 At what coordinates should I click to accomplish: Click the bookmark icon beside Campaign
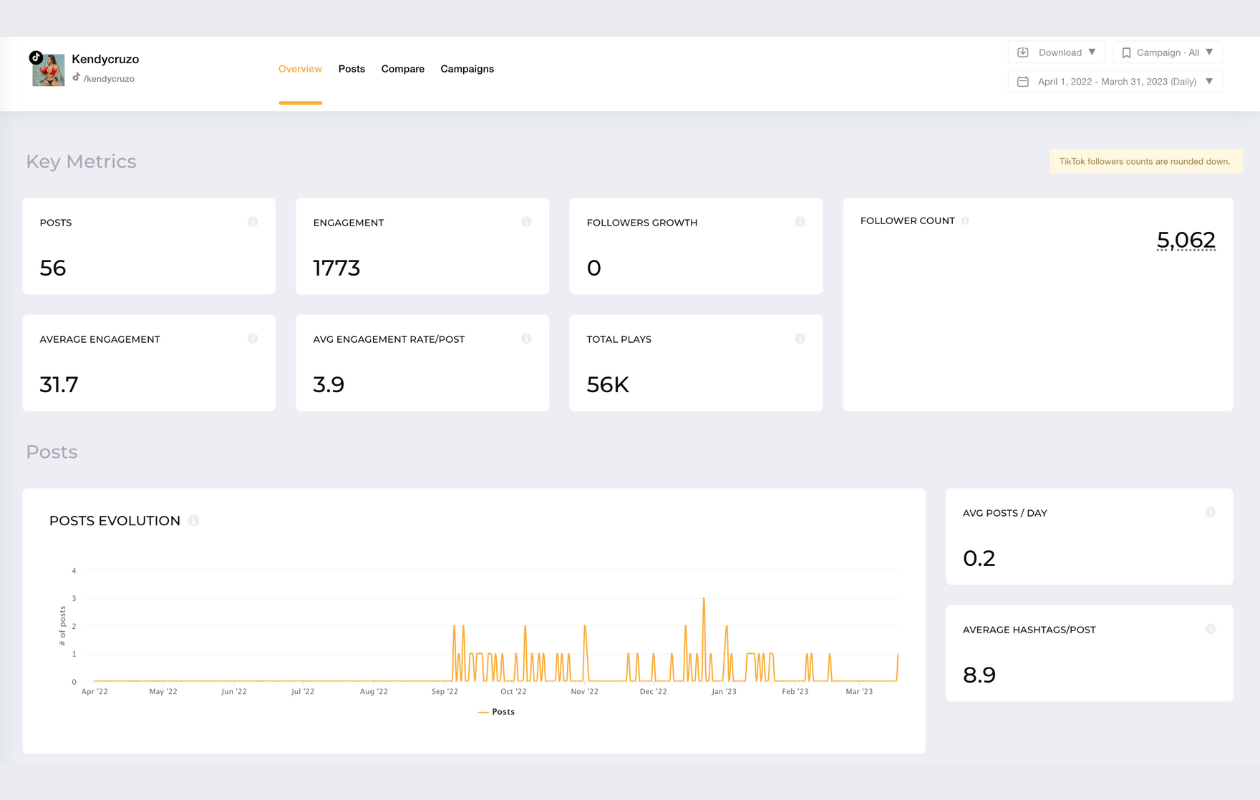click(x=1126, y=52)
